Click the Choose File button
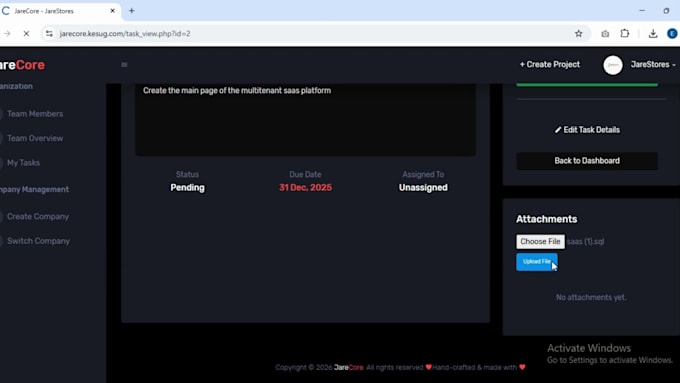Image resolution: width=680 pixels, height=383 pixels. [540, 241]
